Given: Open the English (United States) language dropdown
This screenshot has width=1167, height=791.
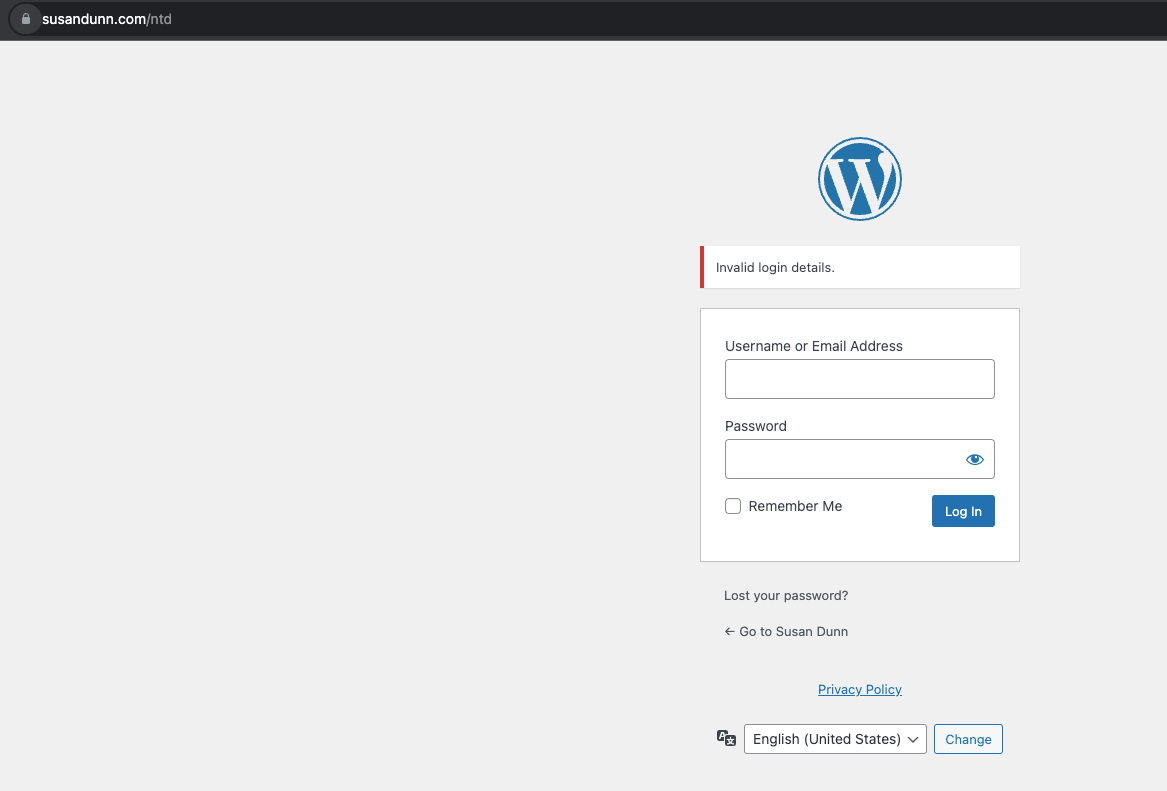Looking at the screenshot, I should point(835,739).
